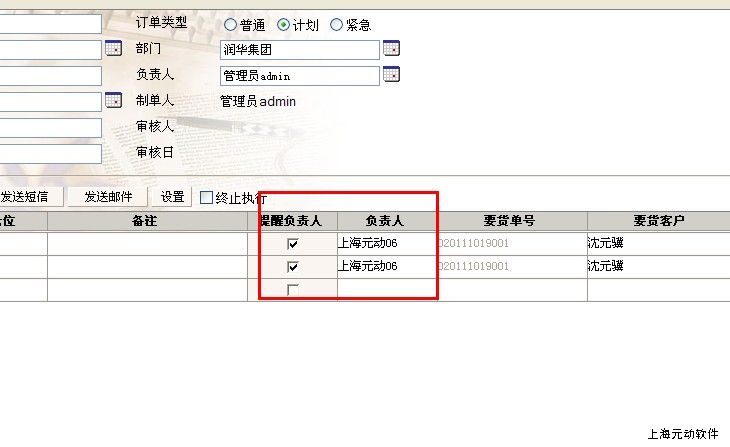
Task: Click the picker icon left of the 部门 label
Action: (x=113, y=48)
